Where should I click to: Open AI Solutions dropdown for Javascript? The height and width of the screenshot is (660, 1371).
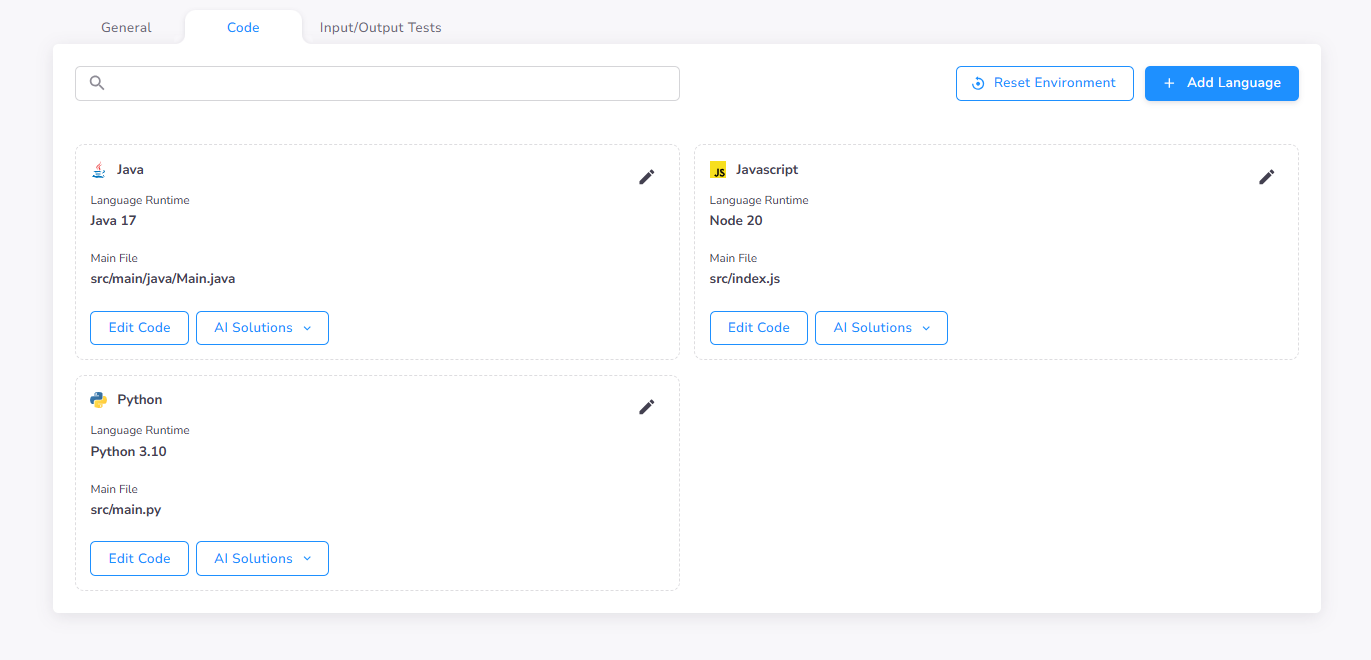pos(881,327)
